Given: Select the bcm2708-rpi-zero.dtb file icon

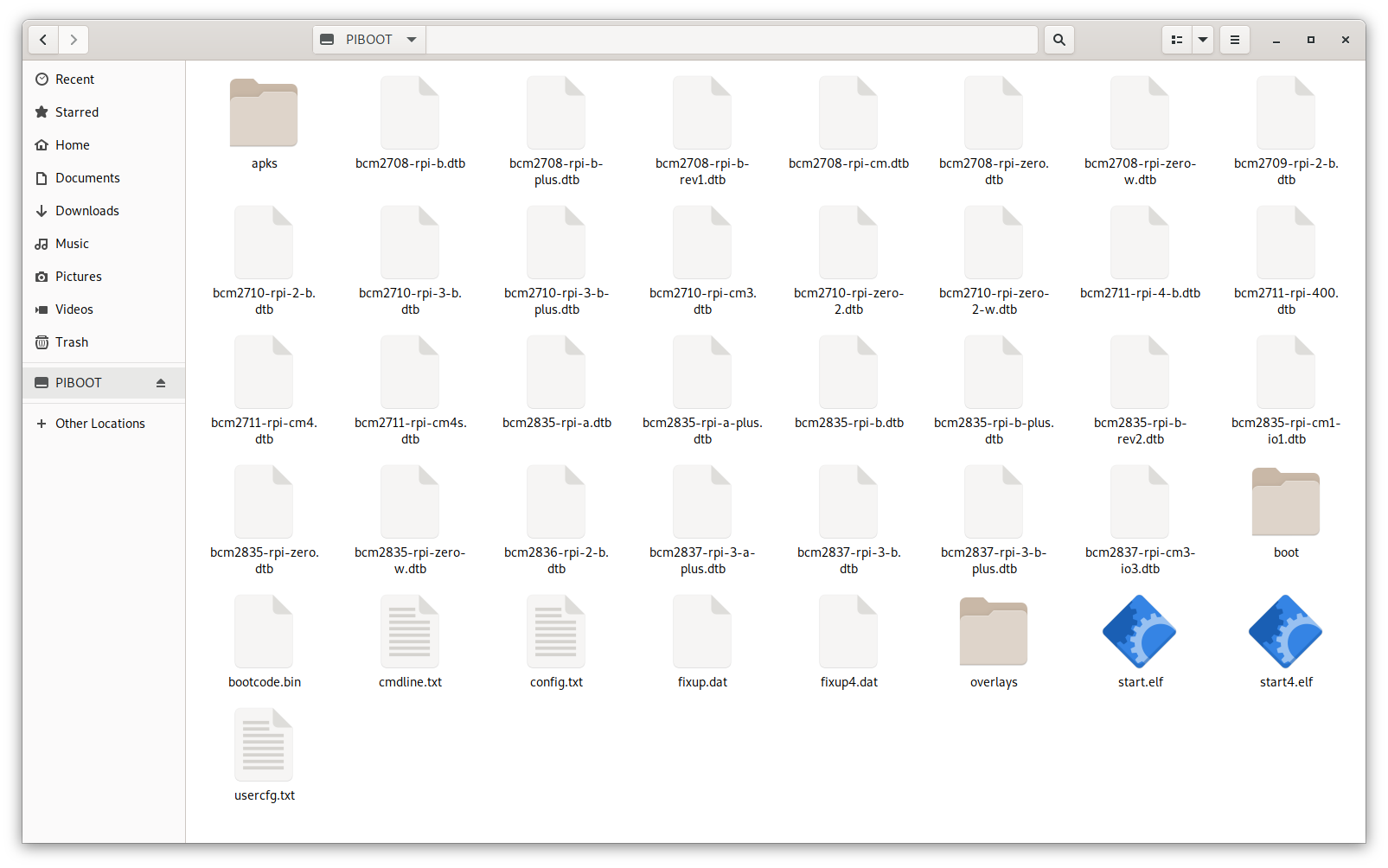Looking at the screenshot, I should click(x=994, y=112).
